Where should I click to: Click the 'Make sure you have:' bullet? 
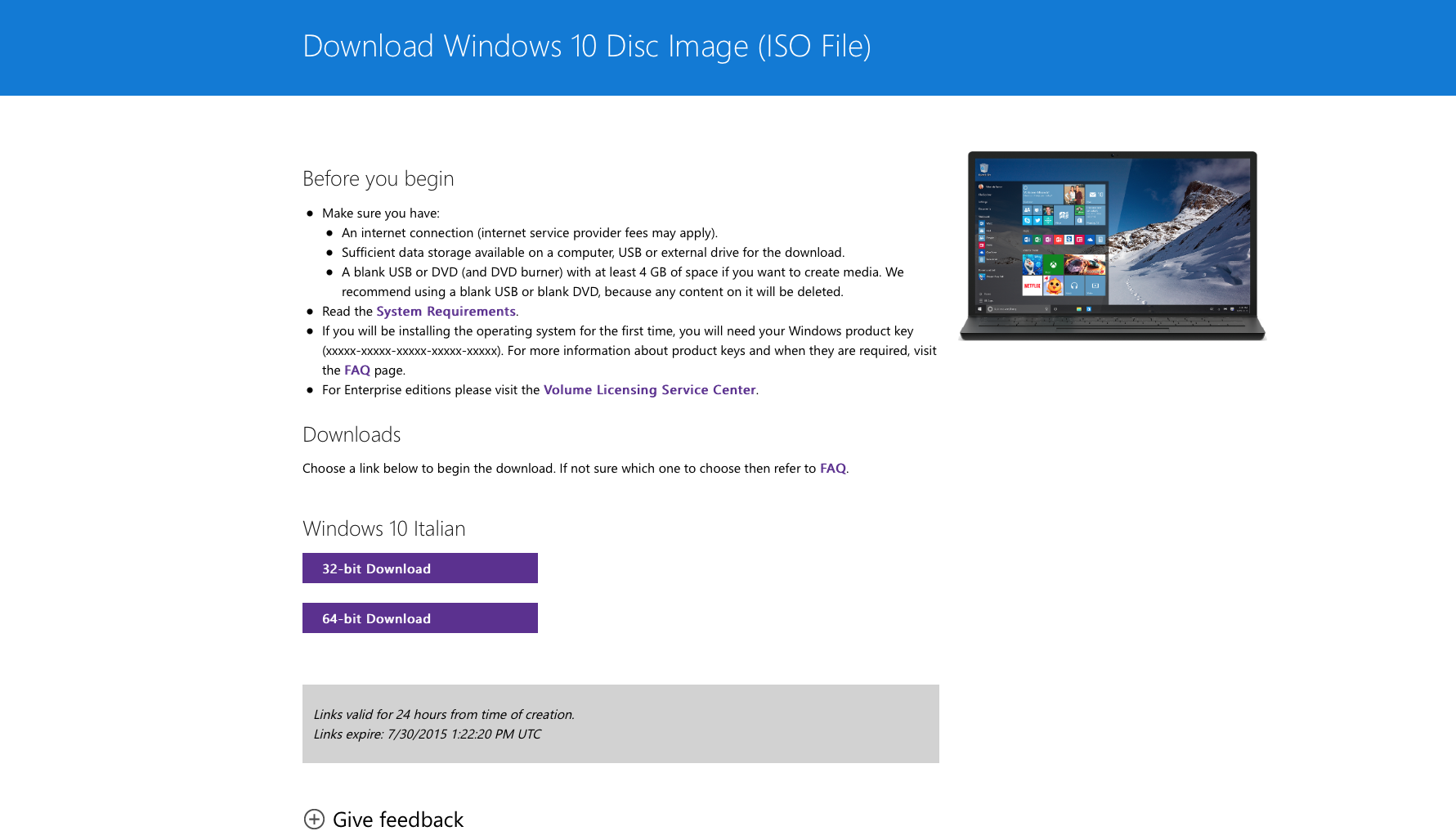point(381,213)
